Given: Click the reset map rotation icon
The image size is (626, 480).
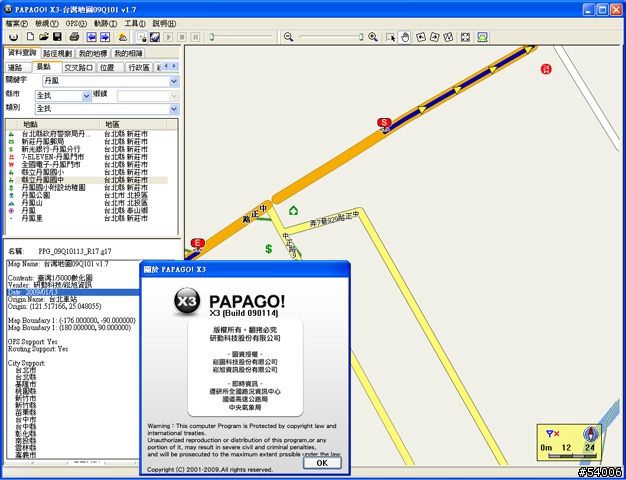Looking at the screenshot, I should coord(448,37).
